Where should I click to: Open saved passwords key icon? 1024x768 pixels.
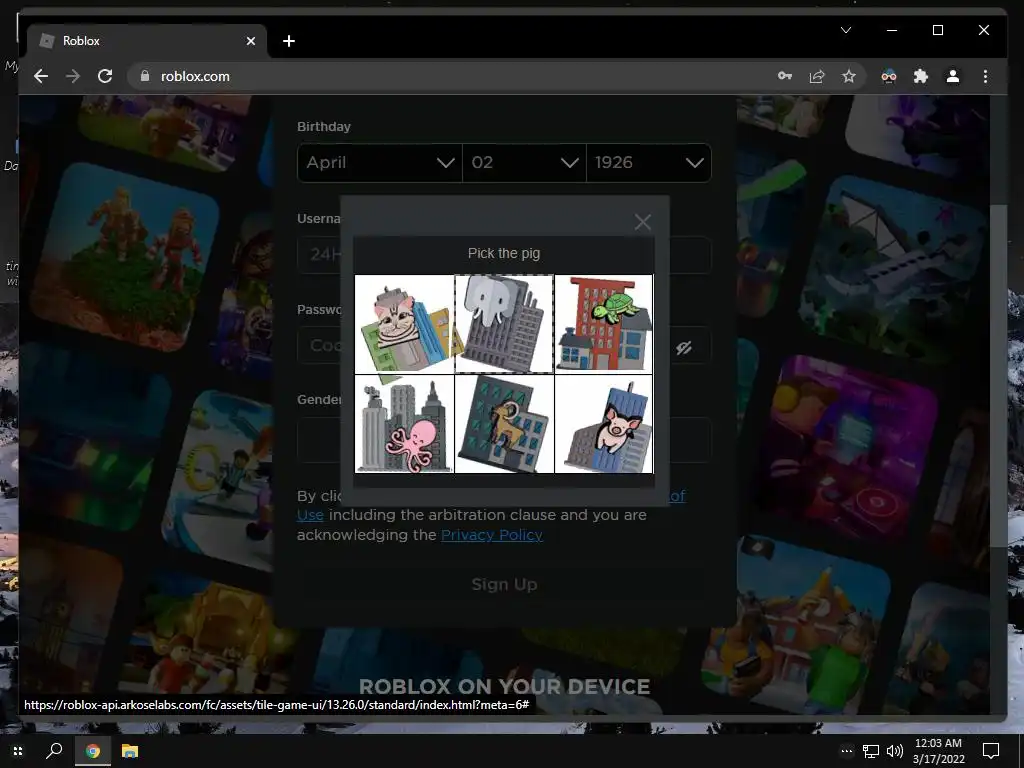tap(785, 76)
